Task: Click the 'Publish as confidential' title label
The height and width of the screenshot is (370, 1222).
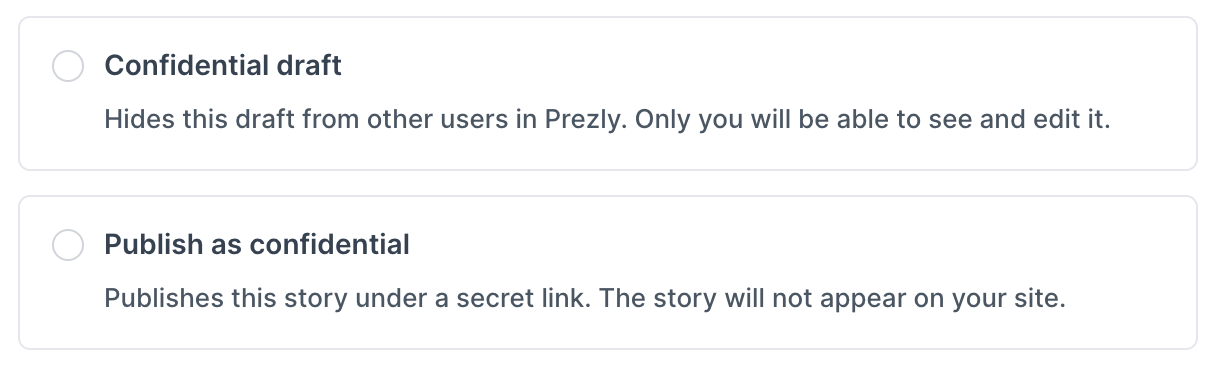Action: (257, 245)
